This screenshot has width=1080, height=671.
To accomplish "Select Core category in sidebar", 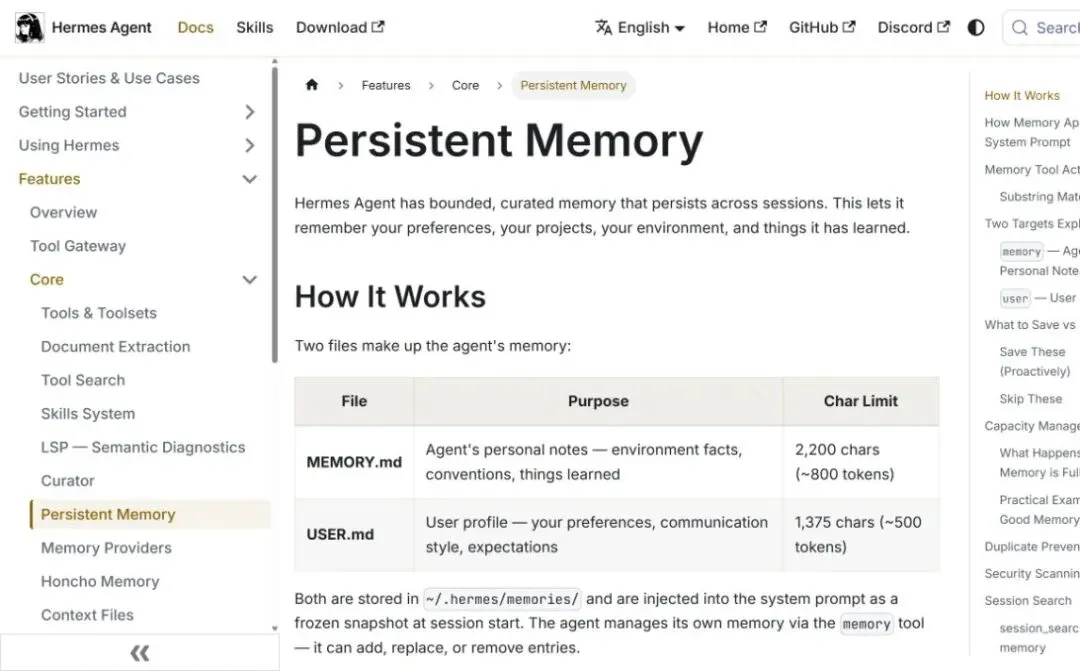I will 47,280.
